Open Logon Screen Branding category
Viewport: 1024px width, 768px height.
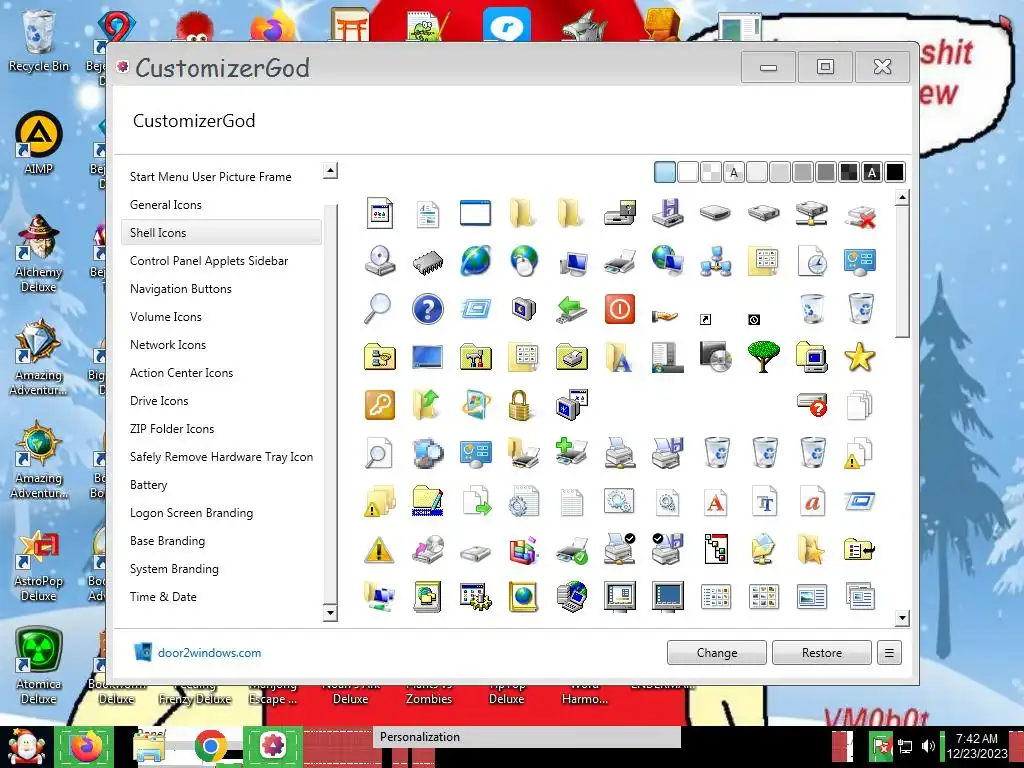pos(191,513)
